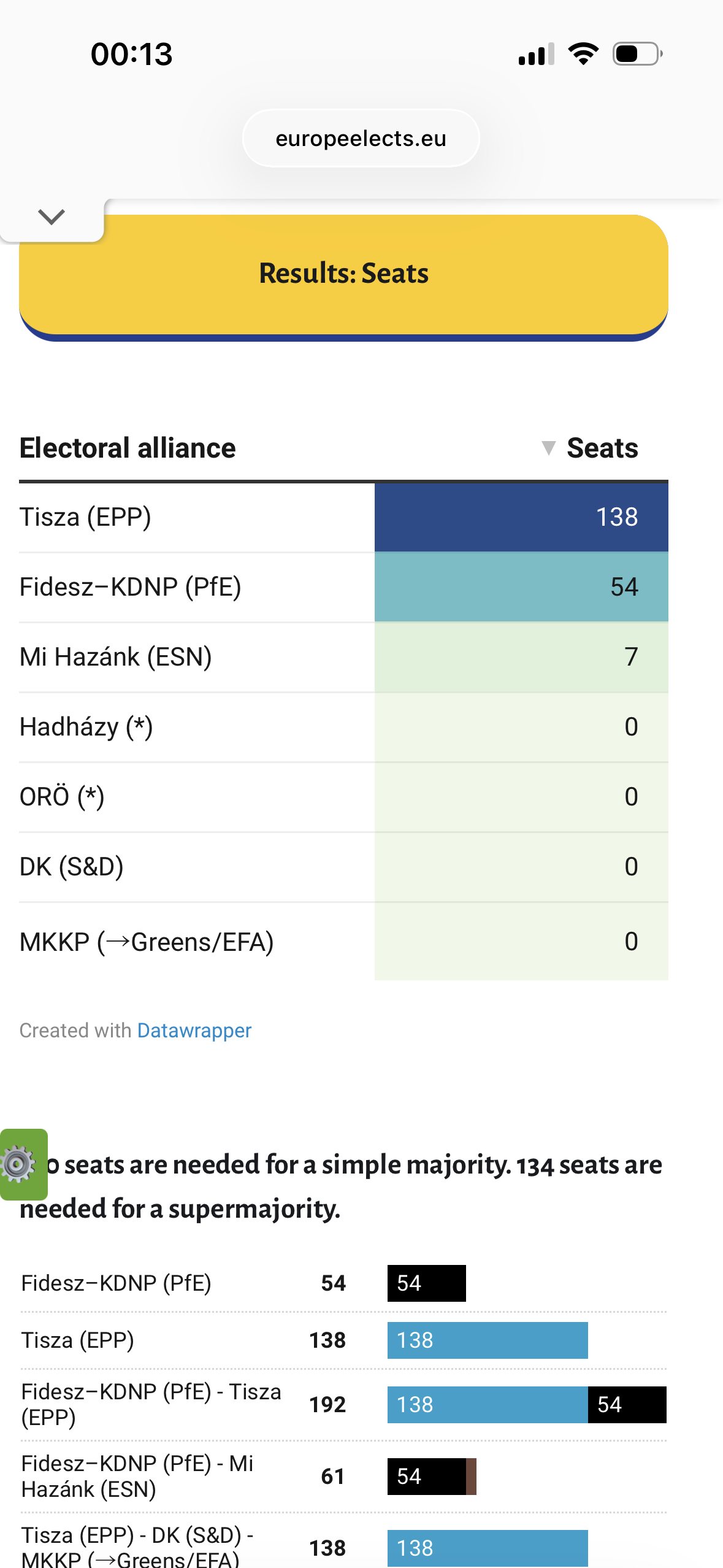The height and width of the screenshot is (1568, 723).
Task: Select the Results: Seats yellow banner
Action: [343, 274]
